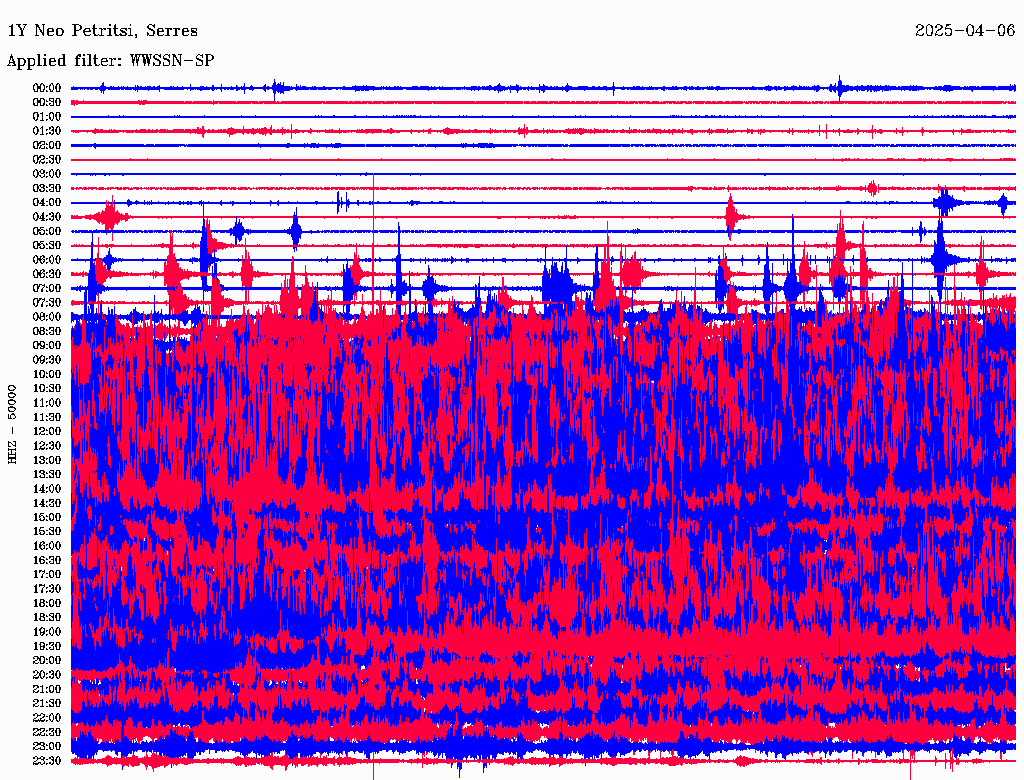Choose the 16:00 time row label
The width and height of the screenshot is (1024, 780).
47,546
